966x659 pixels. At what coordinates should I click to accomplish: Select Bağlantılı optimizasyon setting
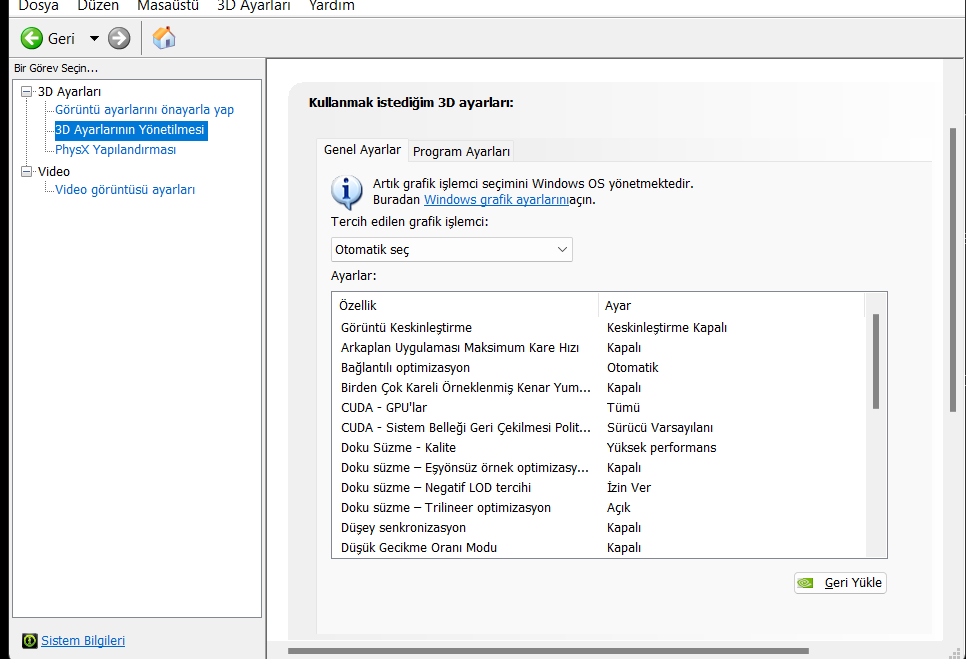599,368
